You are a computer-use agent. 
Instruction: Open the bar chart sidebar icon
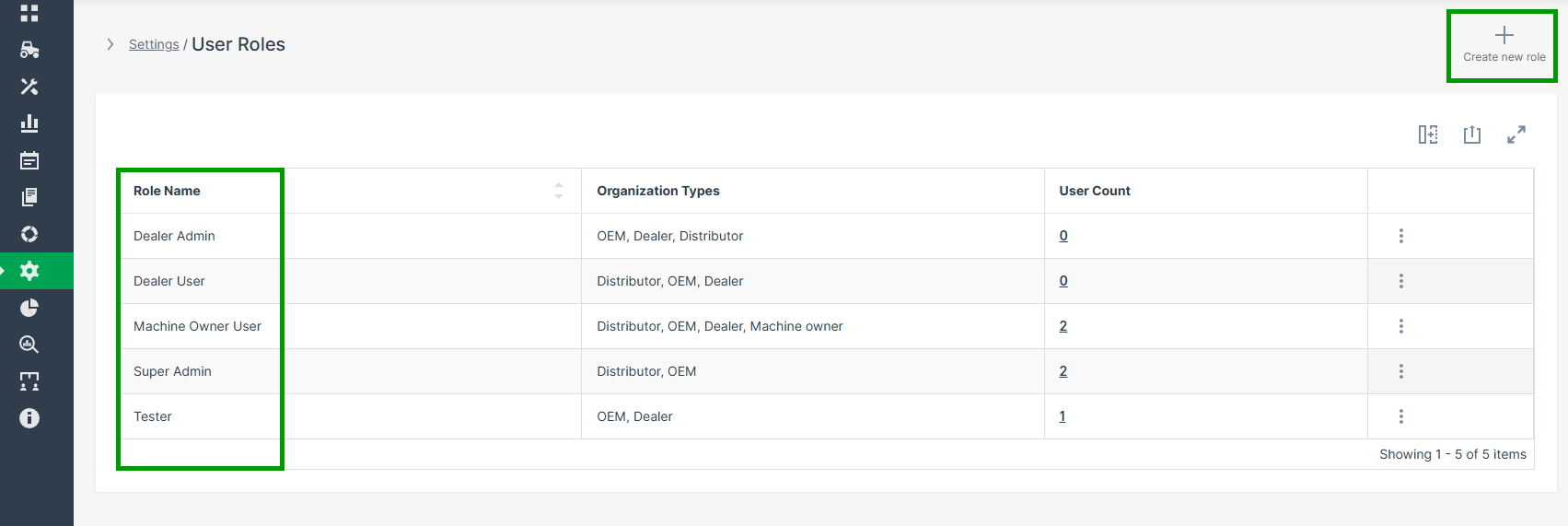pos(29,123)
